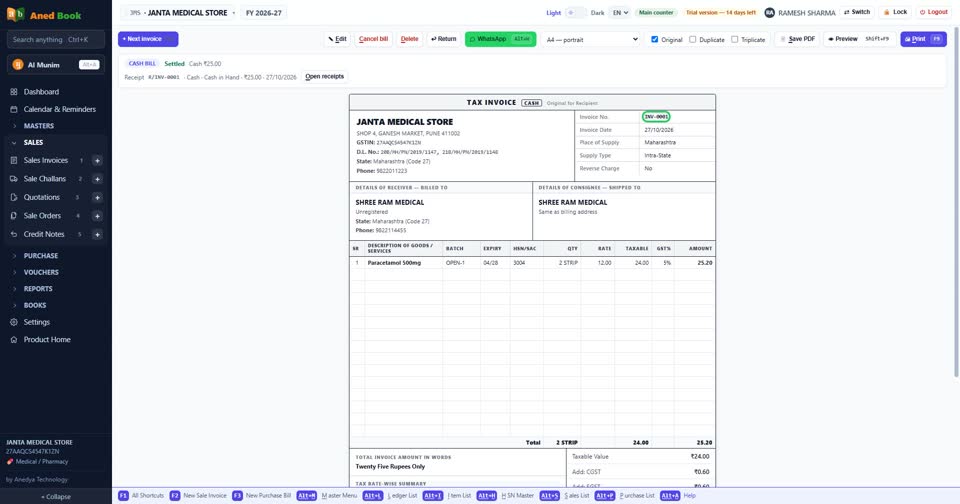Click the page vertical scrollbar
960x504 pixels.
[957, 202]
